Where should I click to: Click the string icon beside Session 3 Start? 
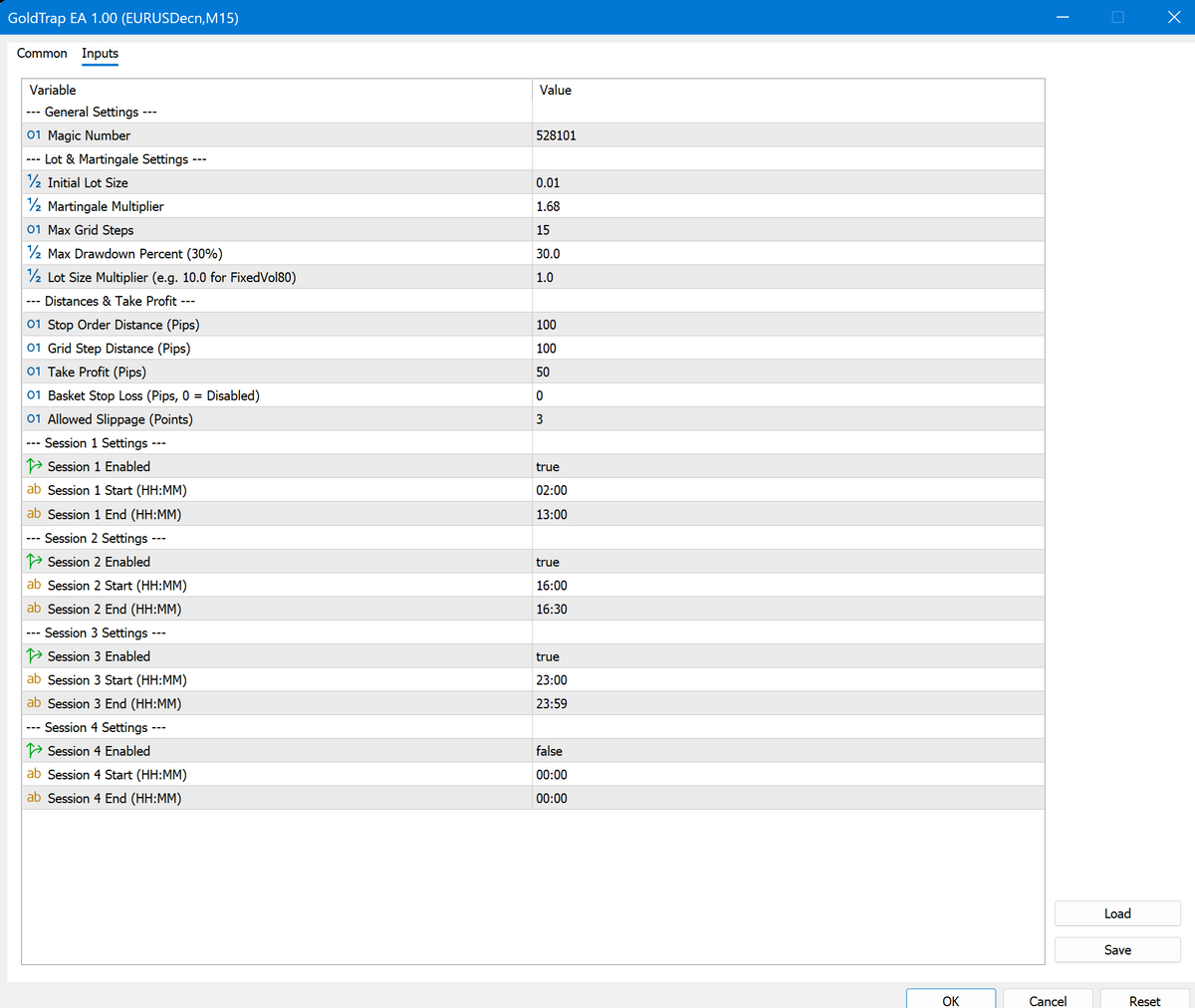pyautogui.click(x=34, y=680)
